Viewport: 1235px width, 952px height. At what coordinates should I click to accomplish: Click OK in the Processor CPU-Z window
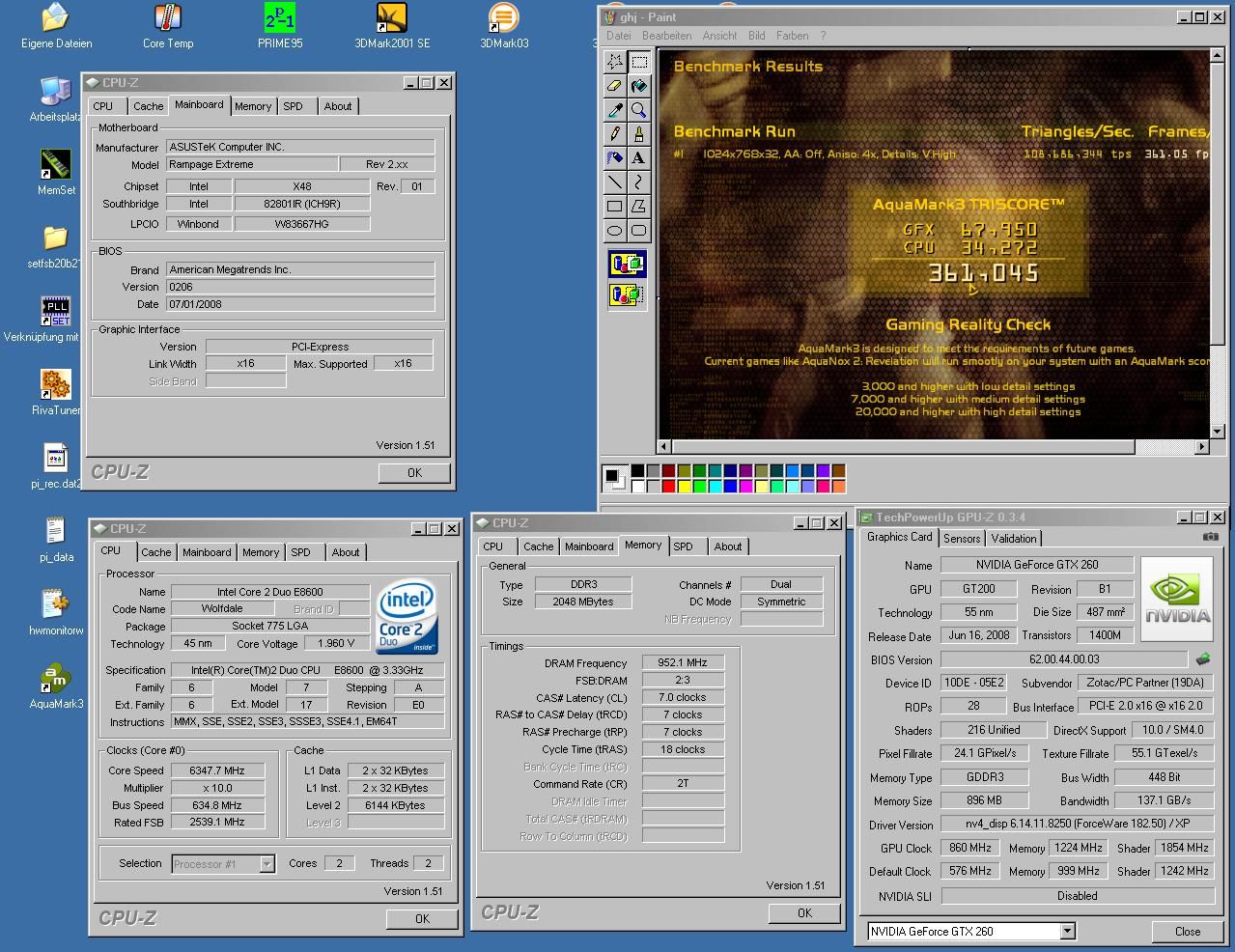tap(422, 919)
